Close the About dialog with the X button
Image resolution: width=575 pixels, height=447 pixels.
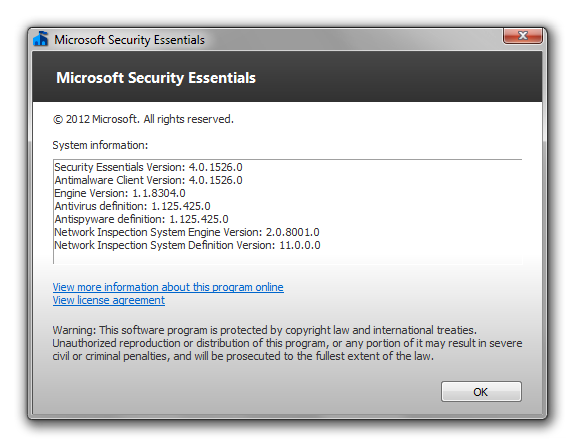point(523,36)
